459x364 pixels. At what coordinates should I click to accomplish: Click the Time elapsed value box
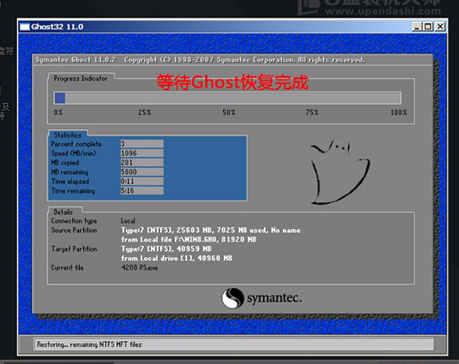pyautogui.click(x=142, y=181)
